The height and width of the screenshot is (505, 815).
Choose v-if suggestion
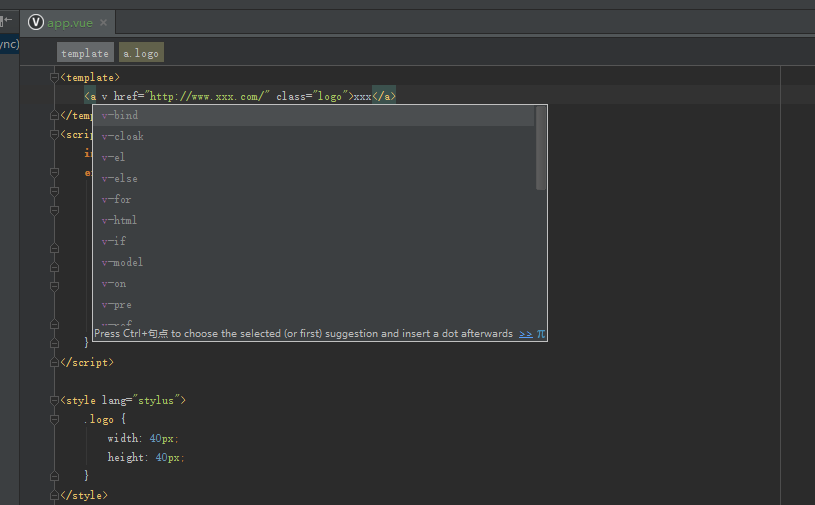tap(314, 241)
